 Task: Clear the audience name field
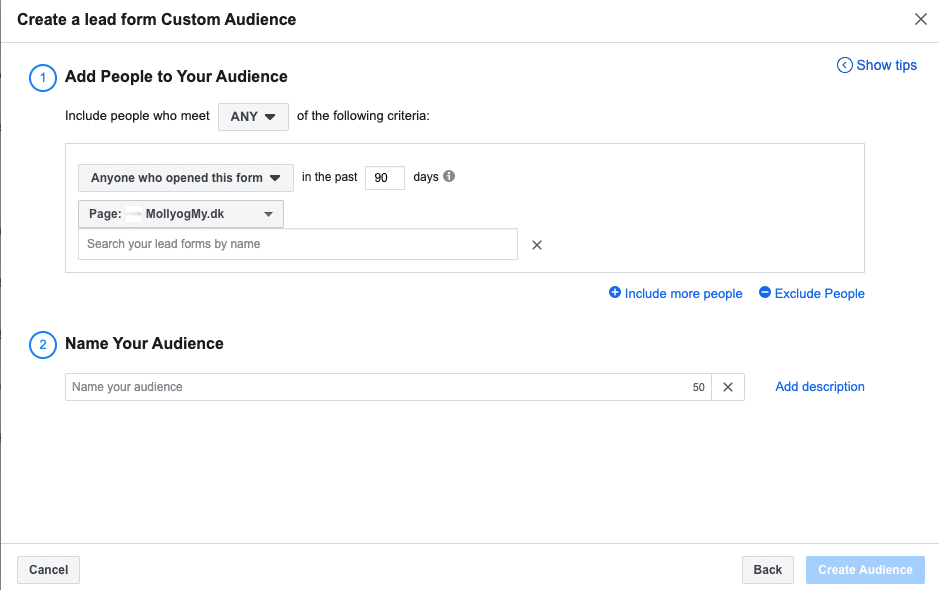pos(728,387)
